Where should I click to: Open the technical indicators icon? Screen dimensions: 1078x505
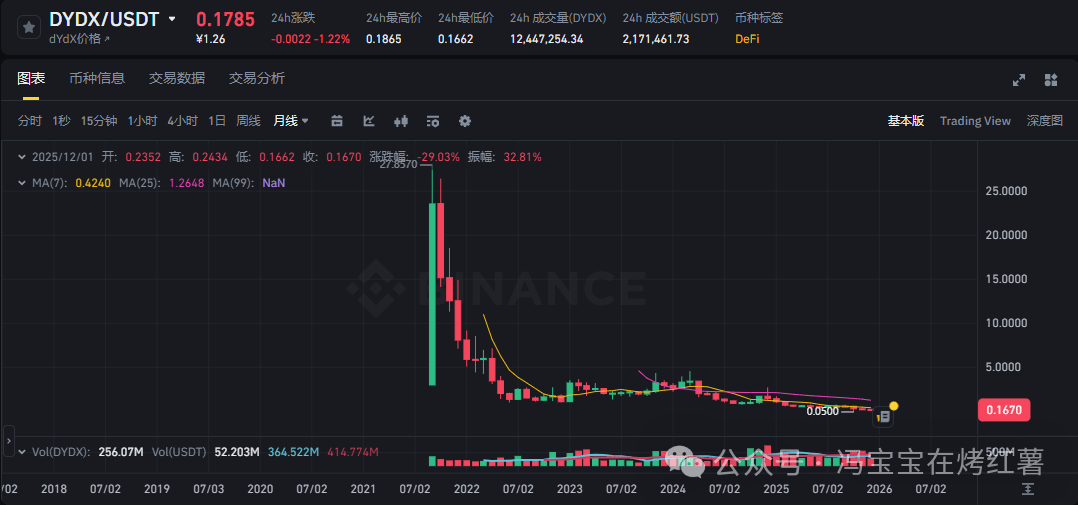pyautogui.click(x=432, y=121)
